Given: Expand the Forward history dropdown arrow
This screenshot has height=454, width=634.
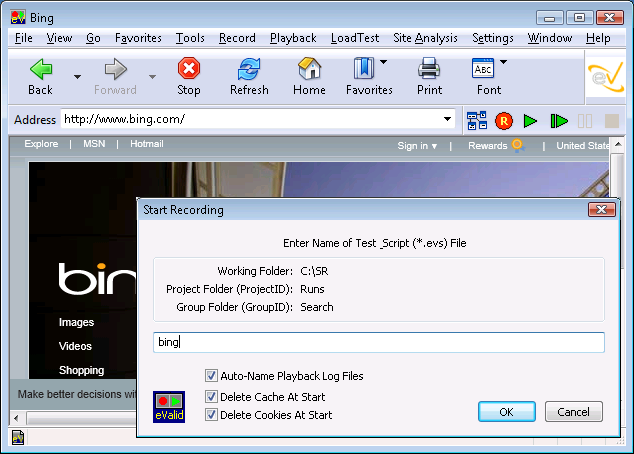Looking at the screenshot, I should coord(152,76).
